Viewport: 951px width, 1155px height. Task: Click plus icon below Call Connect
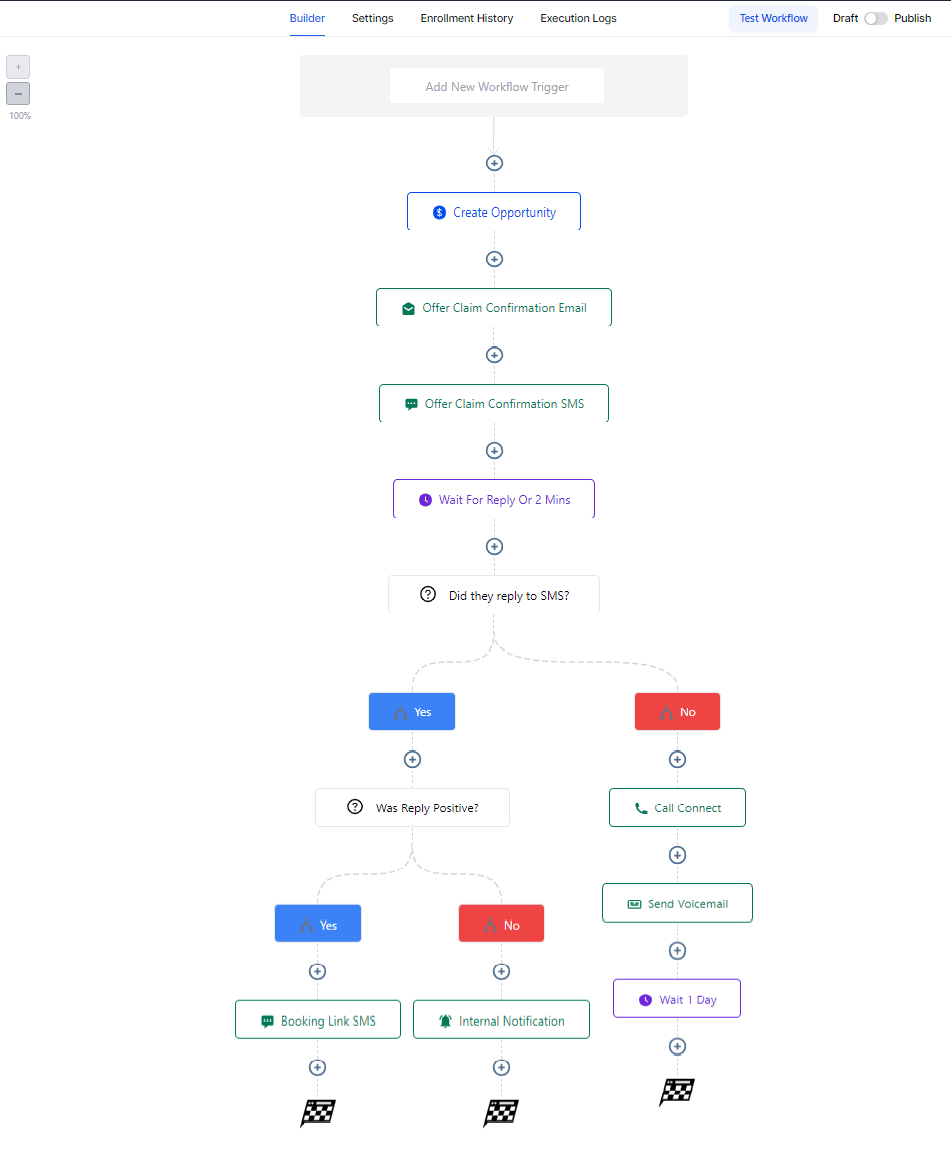[x=678, y=855]
